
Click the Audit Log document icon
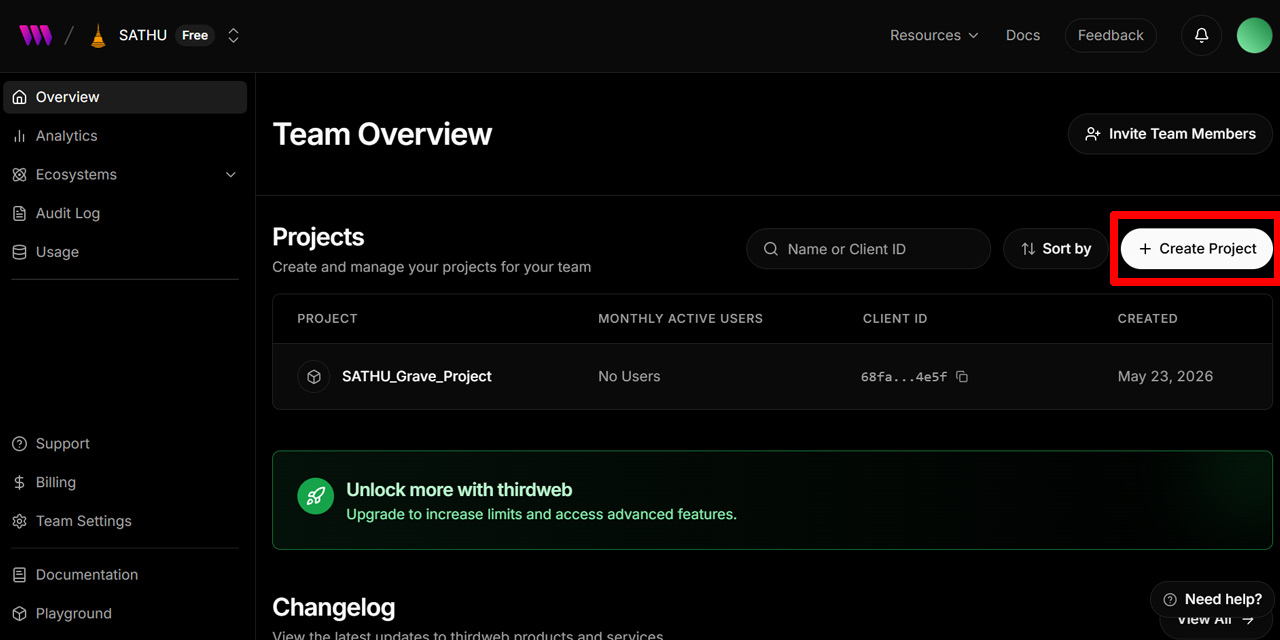tap(19, 213)
